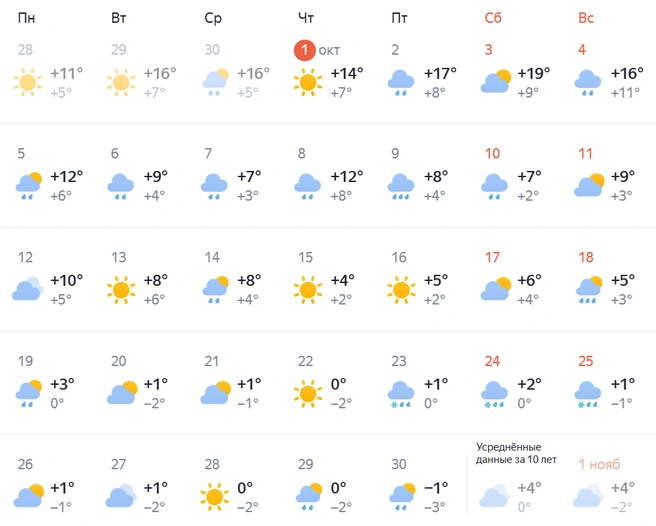
Task: Click the Усреднённые данные за 10 лет note
Action: (x=516, y=453)
